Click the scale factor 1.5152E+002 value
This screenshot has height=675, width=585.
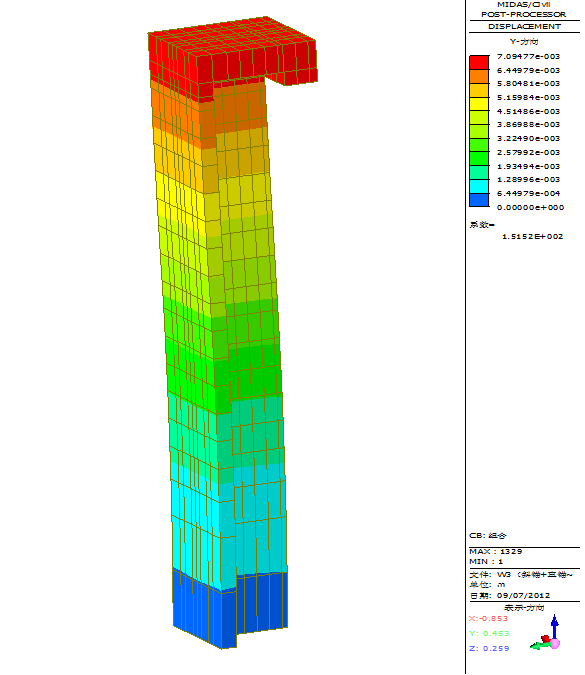(x=532, y=236)
